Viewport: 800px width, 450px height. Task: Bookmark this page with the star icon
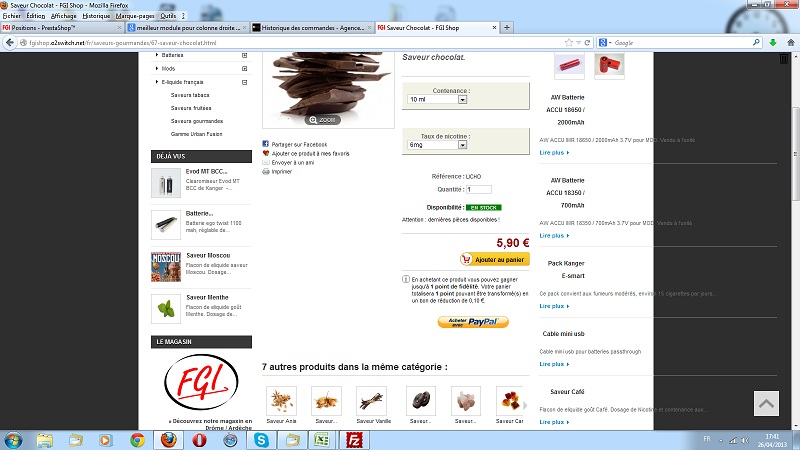(569, 43)
